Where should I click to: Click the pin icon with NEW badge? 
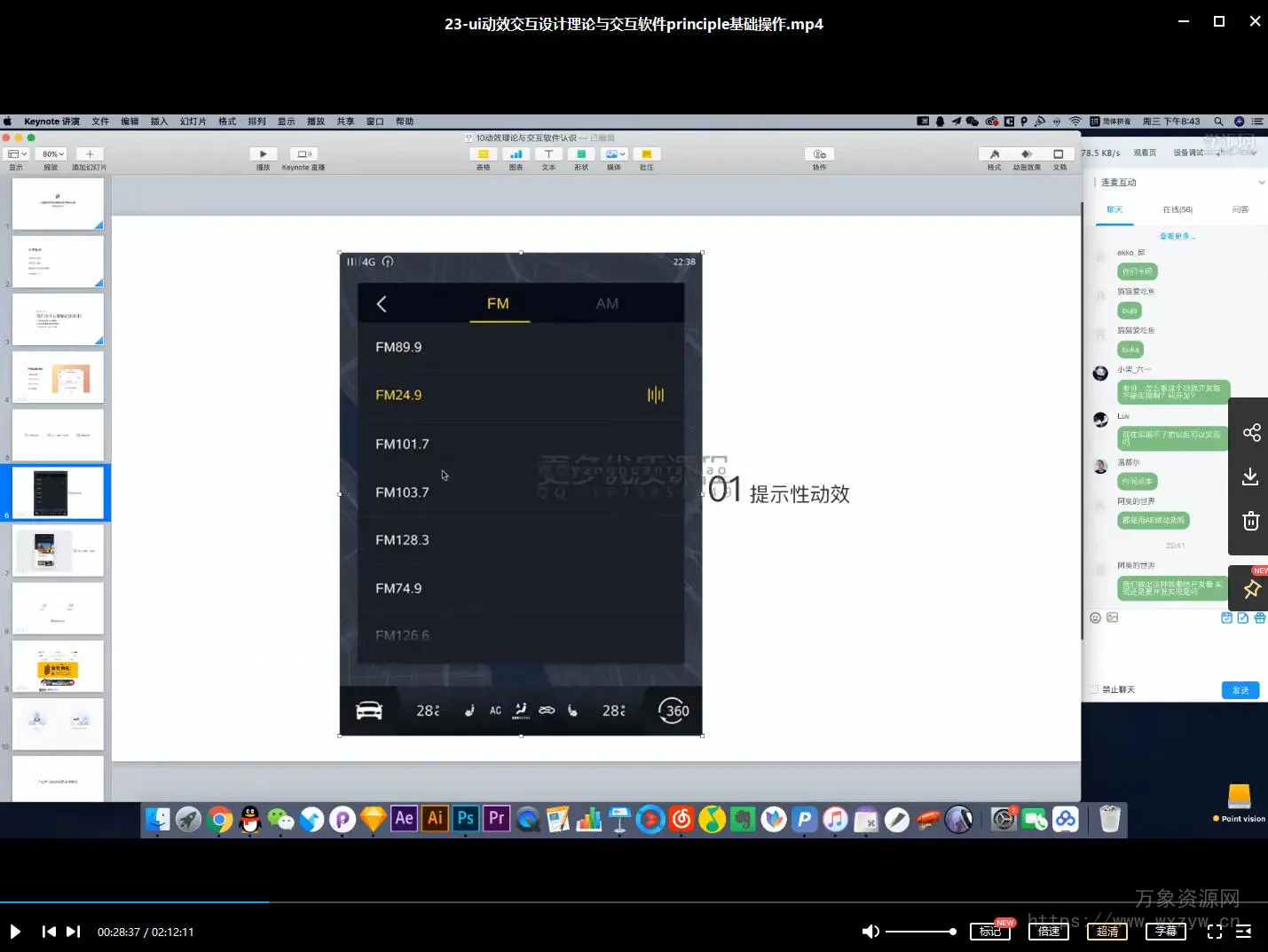pos(1251,588)
